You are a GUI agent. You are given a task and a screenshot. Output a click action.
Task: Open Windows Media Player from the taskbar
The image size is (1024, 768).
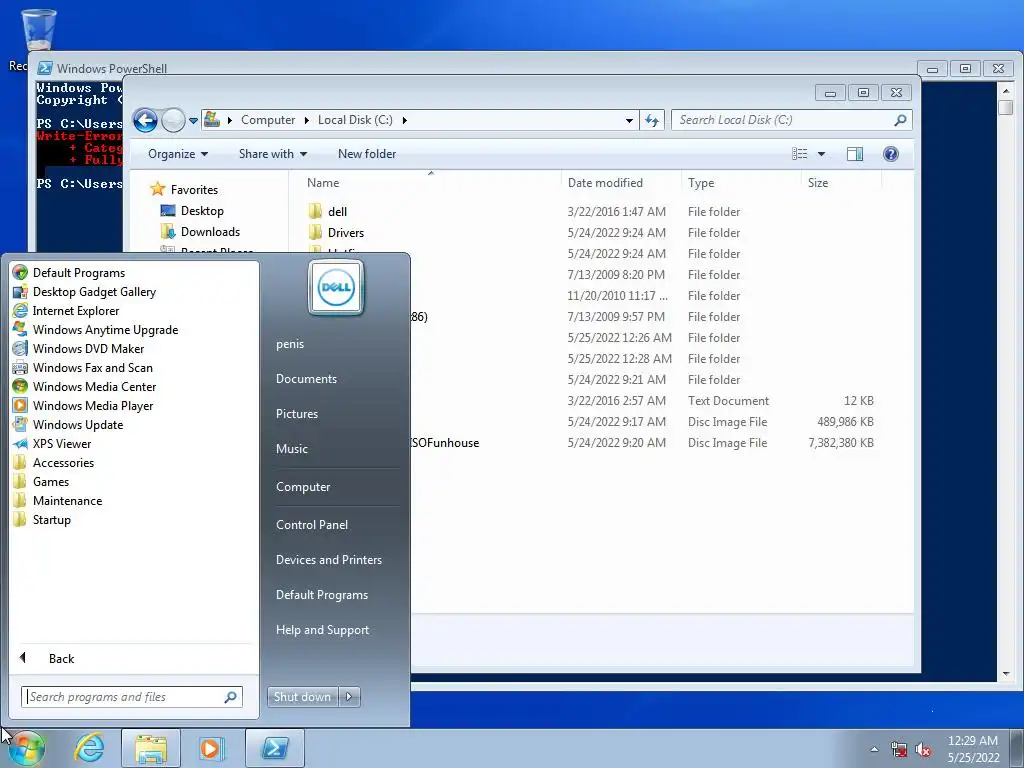(x=210, y=748)
